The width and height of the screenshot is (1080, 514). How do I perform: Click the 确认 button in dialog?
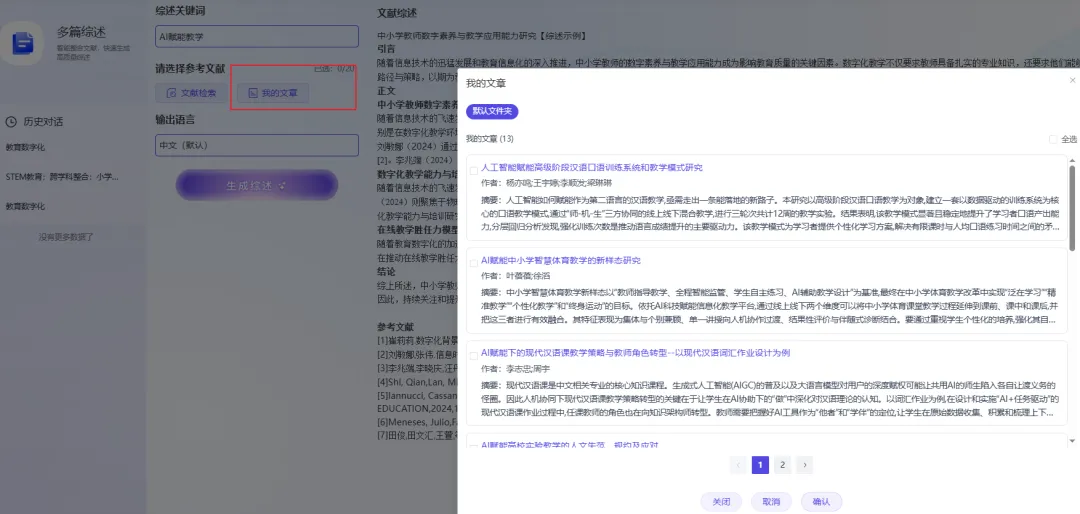point(821,502)
